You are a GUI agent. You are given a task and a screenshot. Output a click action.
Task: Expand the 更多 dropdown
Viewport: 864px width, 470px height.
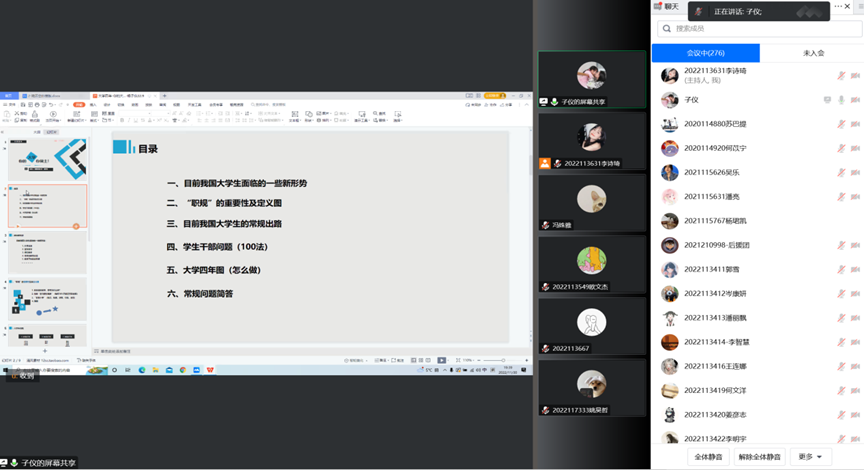click(809, 457)
